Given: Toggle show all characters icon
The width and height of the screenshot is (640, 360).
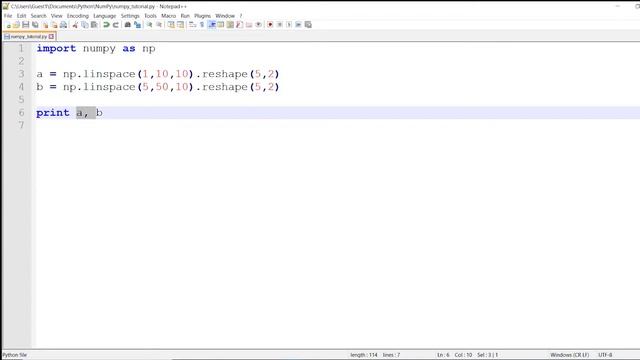Looking at the screenshot, I should coord(202,25).
